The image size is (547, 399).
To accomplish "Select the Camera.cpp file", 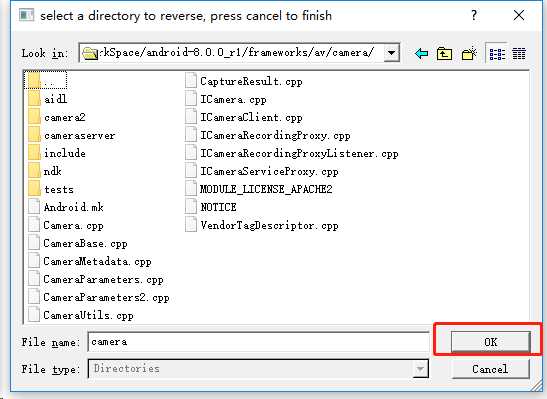I will 66,225.
